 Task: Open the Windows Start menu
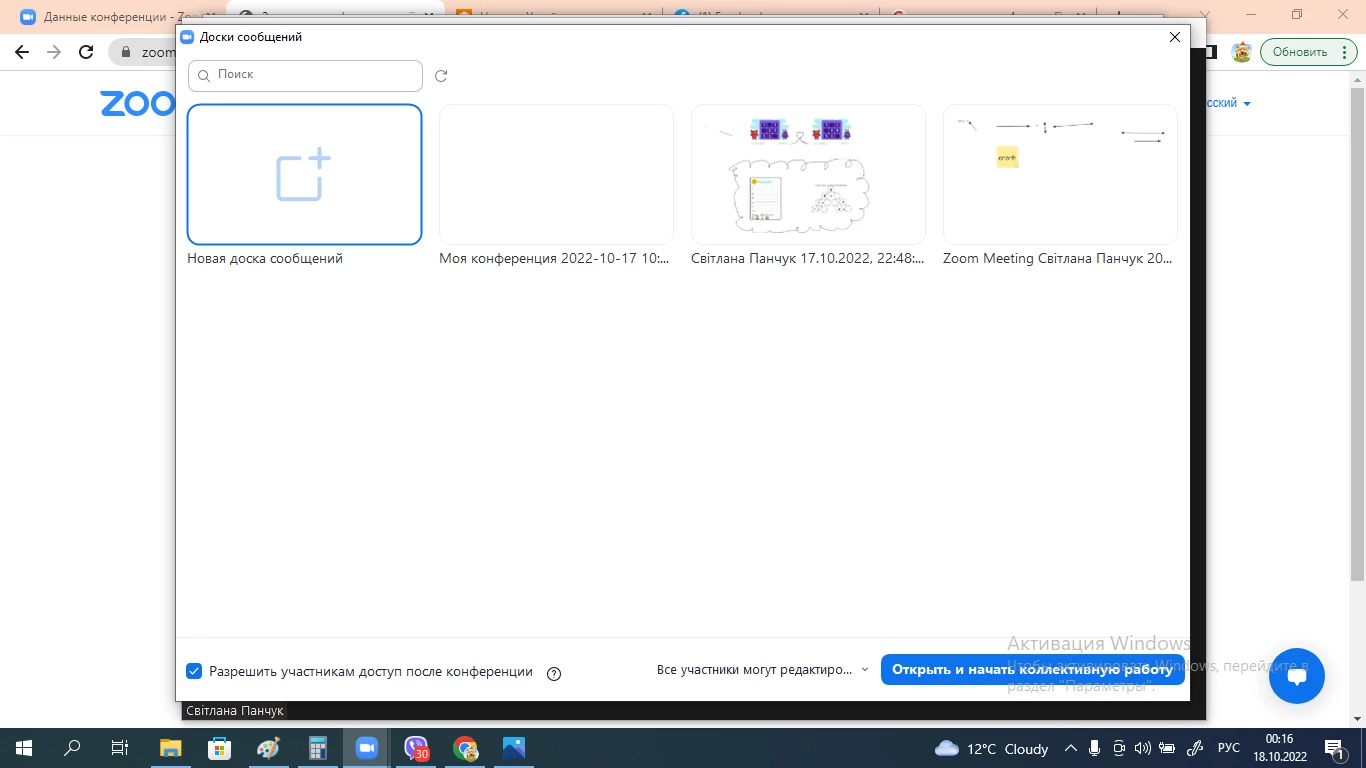[23, 748]
